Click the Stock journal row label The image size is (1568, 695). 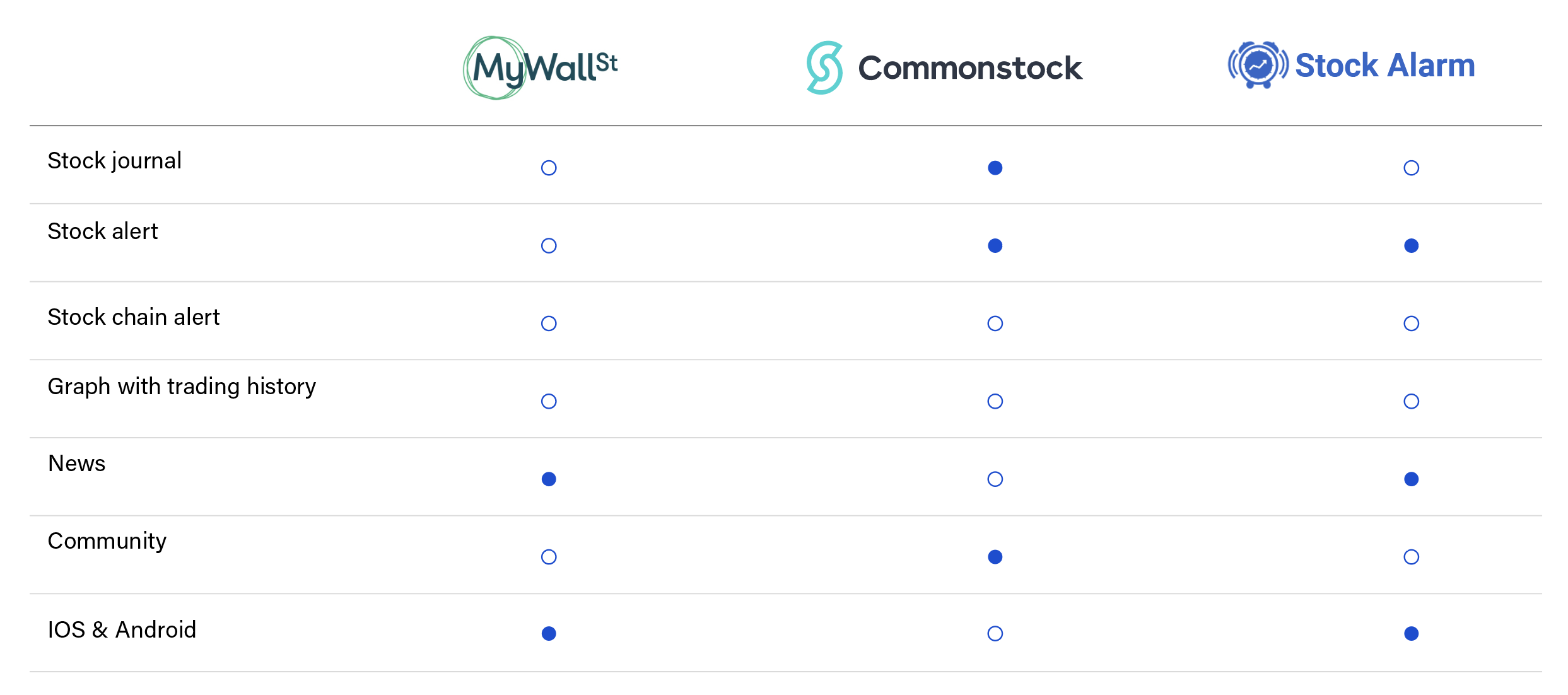pyautogui.click(x=115, y=161)
